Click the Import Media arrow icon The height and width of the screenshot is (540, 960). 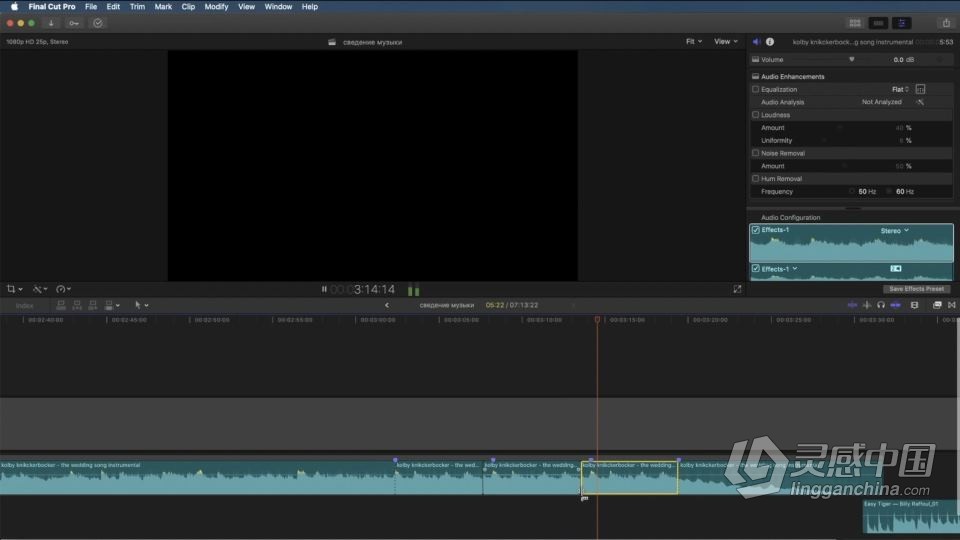coord(51,23)
